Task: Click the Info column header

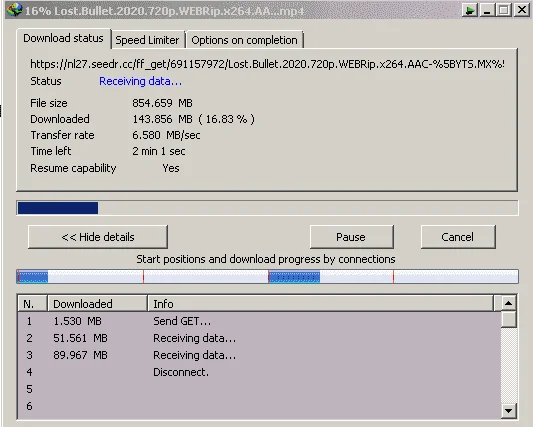Action: click(x=320, y=304)
